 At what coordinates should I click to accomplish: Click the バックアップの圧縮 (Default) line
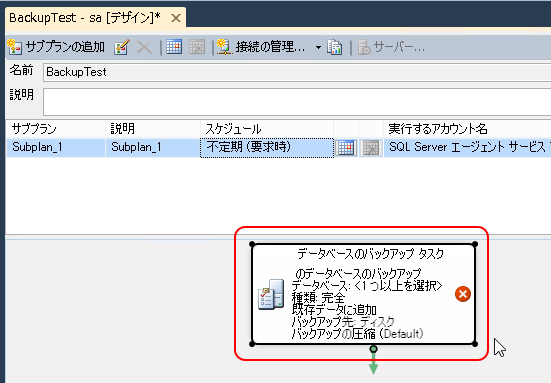[357, 333]
